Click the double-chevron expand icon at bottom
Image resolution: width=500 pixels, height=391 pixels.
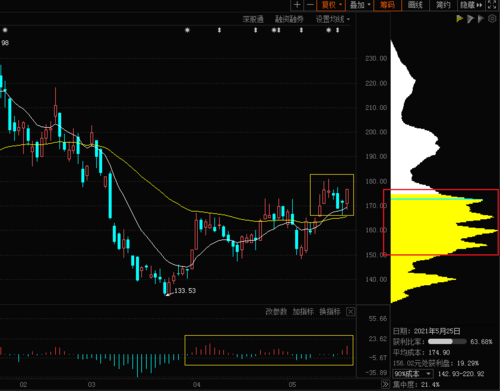tap(385, 384)
